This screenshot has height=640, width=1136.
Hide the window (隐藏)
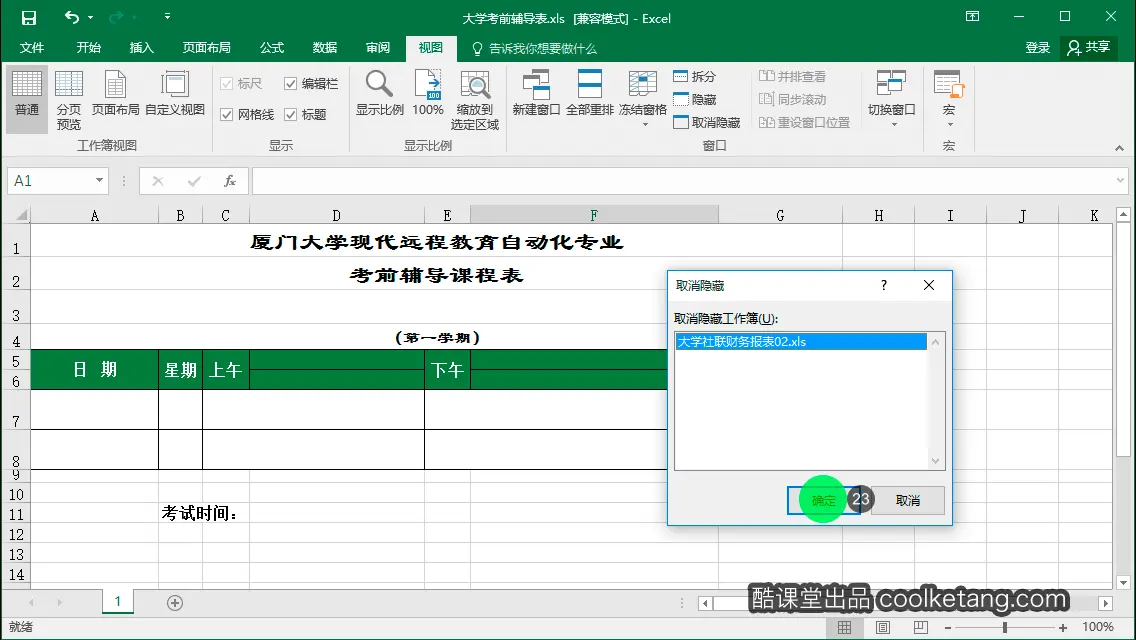[695, 99]
